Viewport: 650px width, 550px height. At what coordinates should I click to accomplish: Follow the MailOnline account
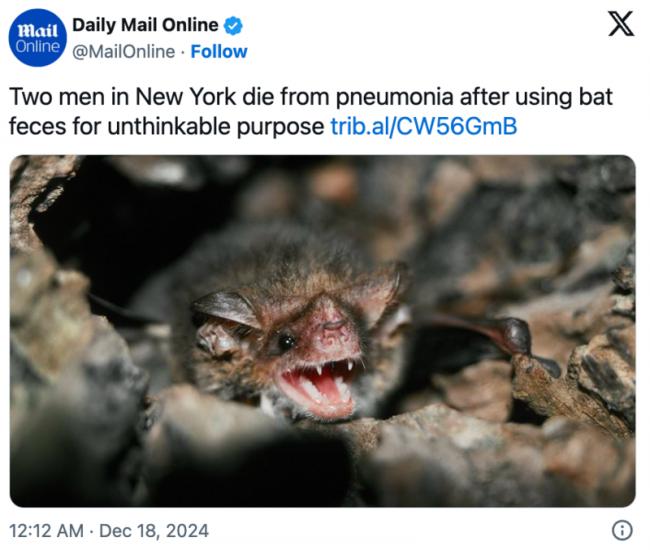coord(219,51)
